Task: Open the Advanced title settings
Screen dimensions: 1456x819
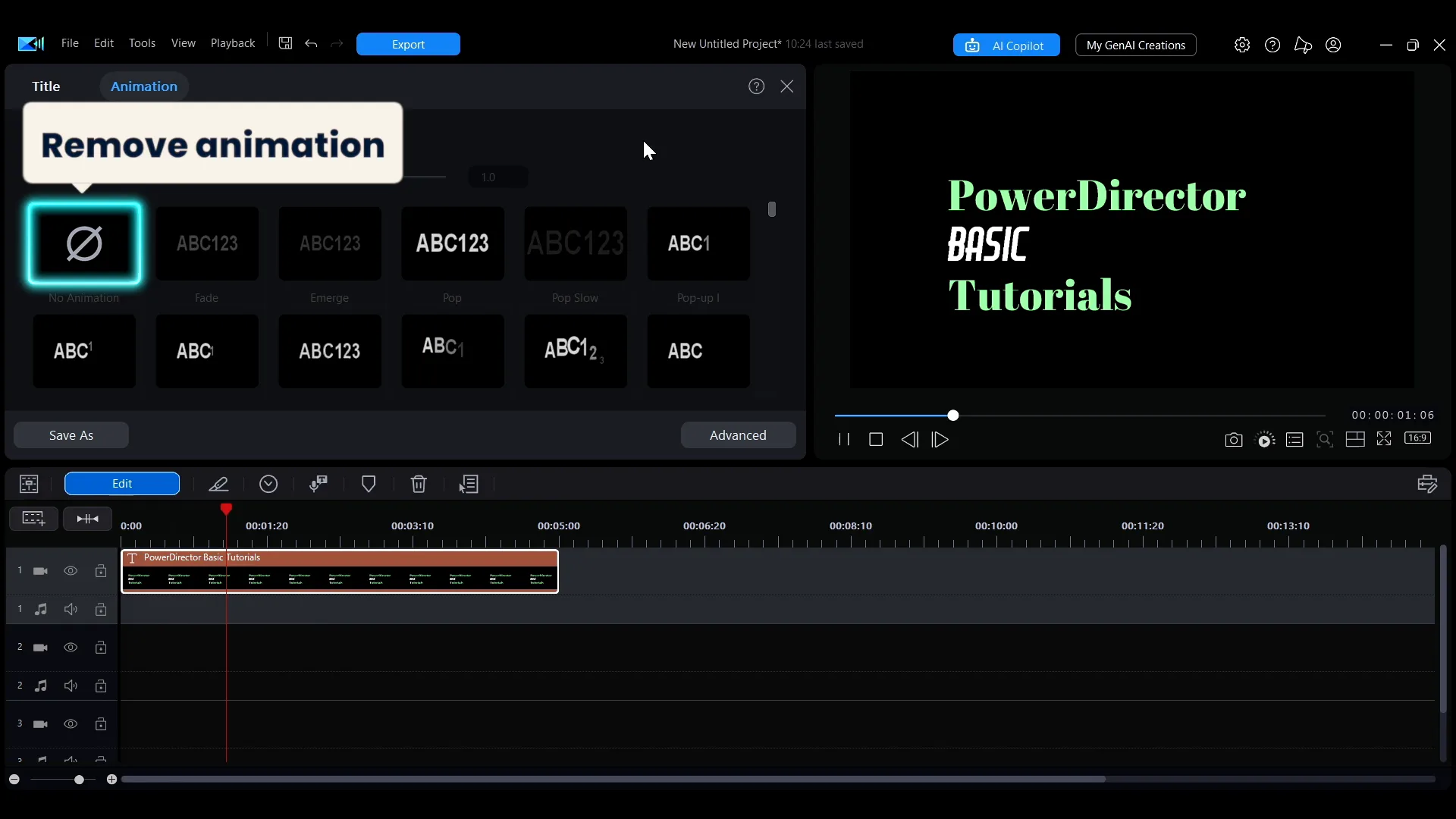Action: [738, 435]
